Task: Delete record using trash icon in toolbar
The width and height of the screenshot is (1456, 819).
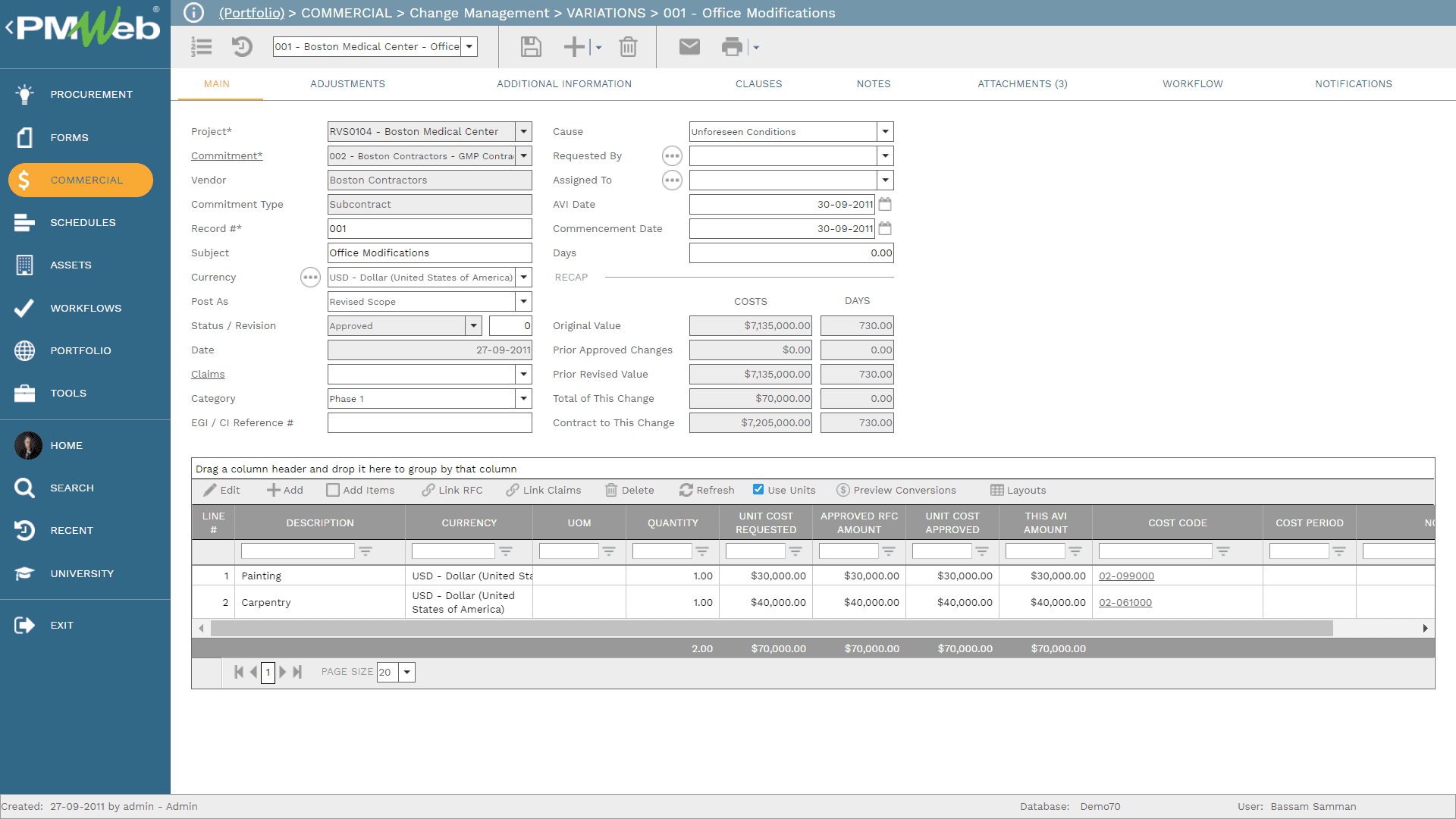Action: click(628, 47)
